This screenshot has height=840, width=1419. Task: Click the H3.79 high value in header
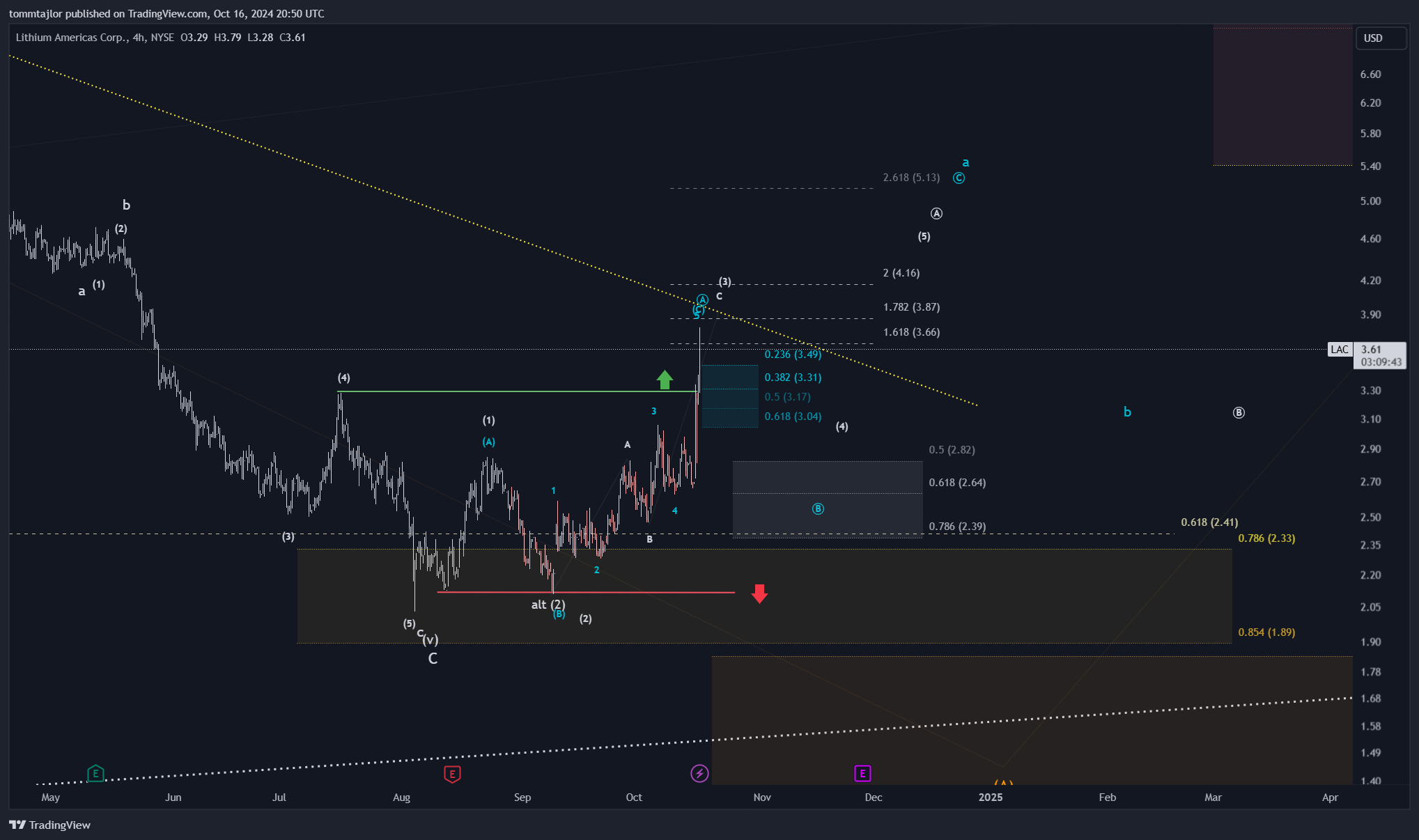[x=228, y=38]
